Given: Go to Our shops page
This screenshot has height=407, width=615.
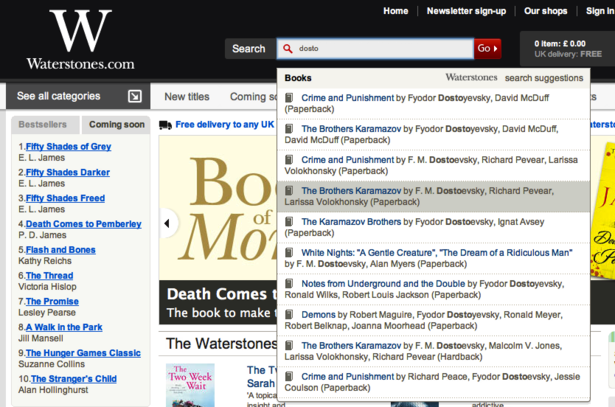Looking at the screenshot, I should 546,11.
